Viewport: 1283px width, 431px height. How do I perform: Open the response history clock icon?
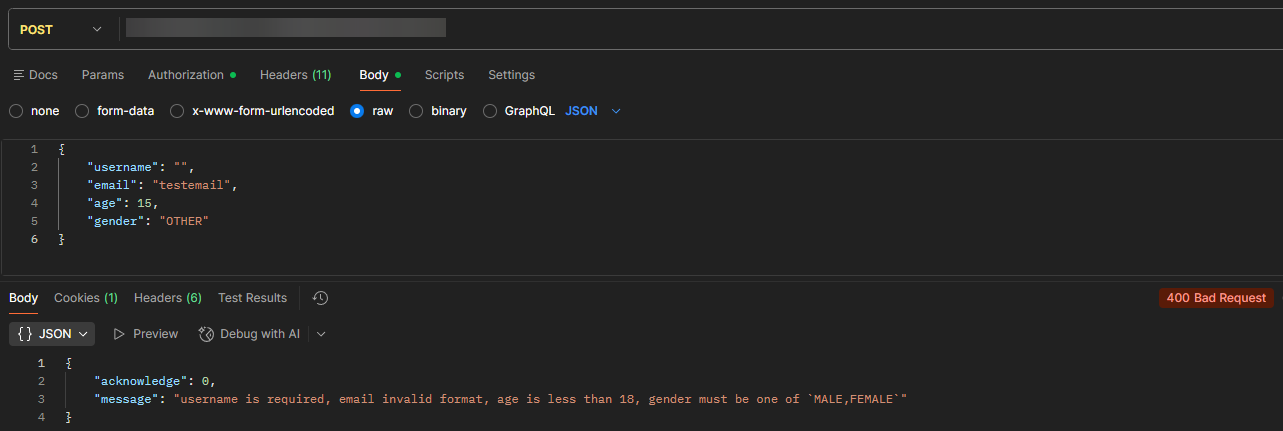(320, 298)
